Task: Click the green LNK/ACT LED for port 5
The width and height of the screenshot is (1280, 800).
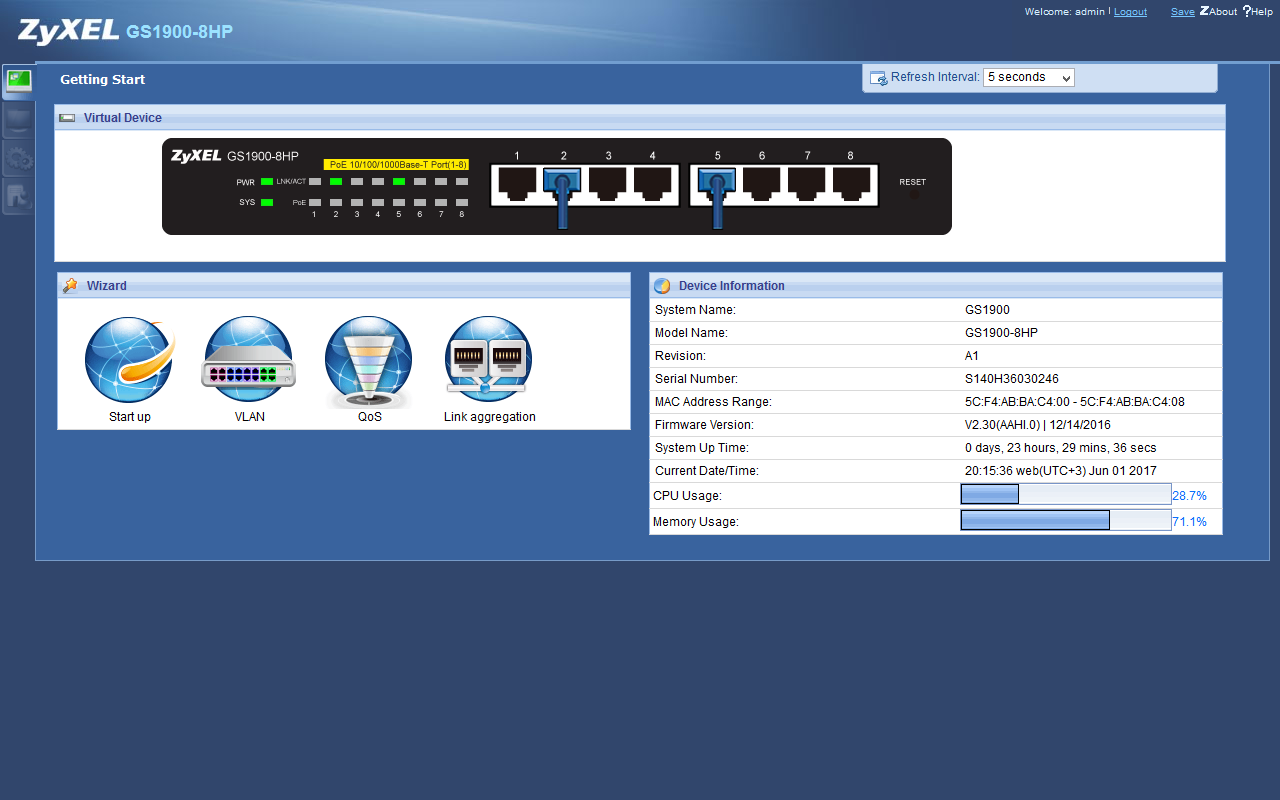Action: point(399,181)
